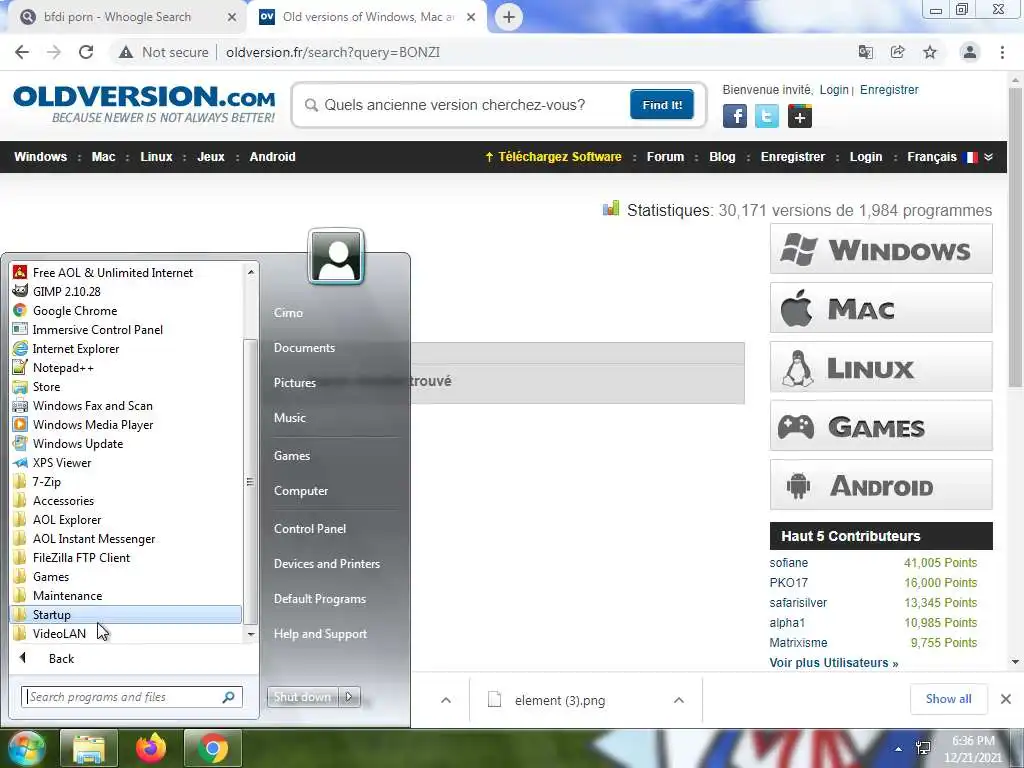Expand the VideoLAN folder
Image resolution: width=1024 pixels, height=768 pixels.
tap(59, 633)
